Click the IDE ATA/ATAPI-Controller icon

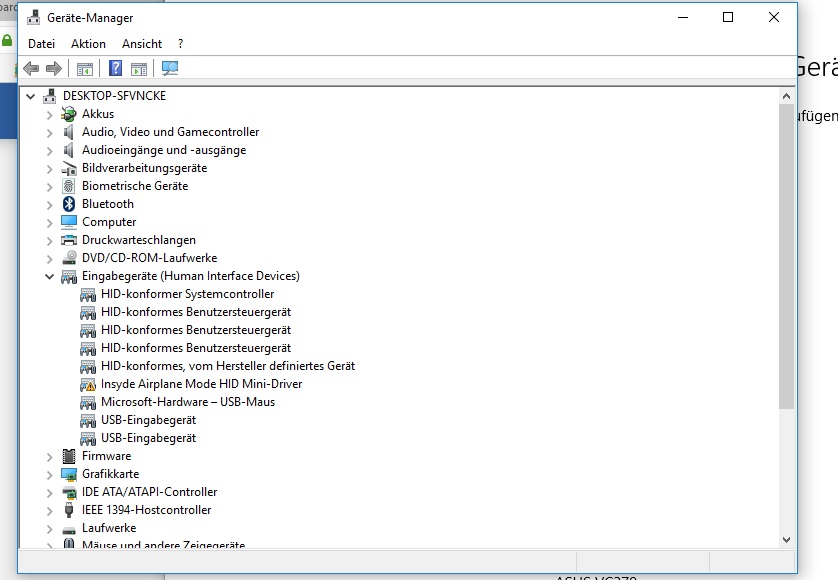pyautogui.click(x=69, y=492)
